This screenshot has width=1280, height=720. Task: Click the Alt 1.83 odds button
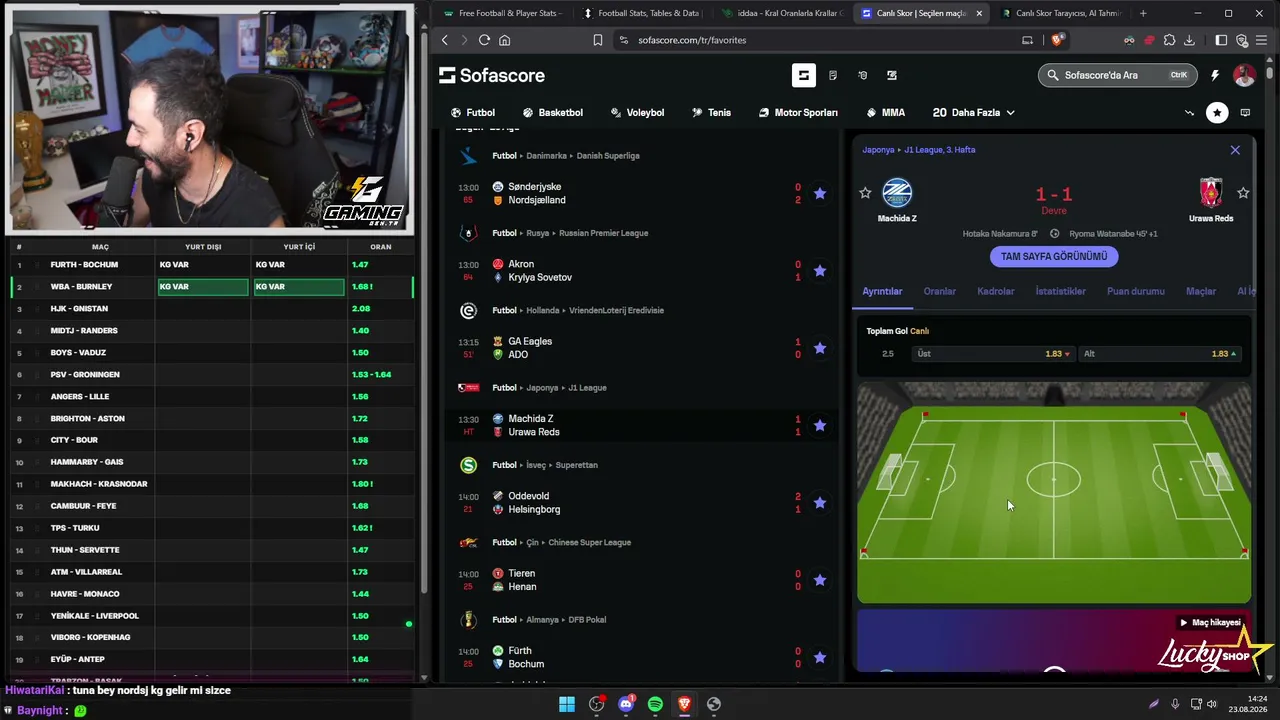(x=1159, y=354)
